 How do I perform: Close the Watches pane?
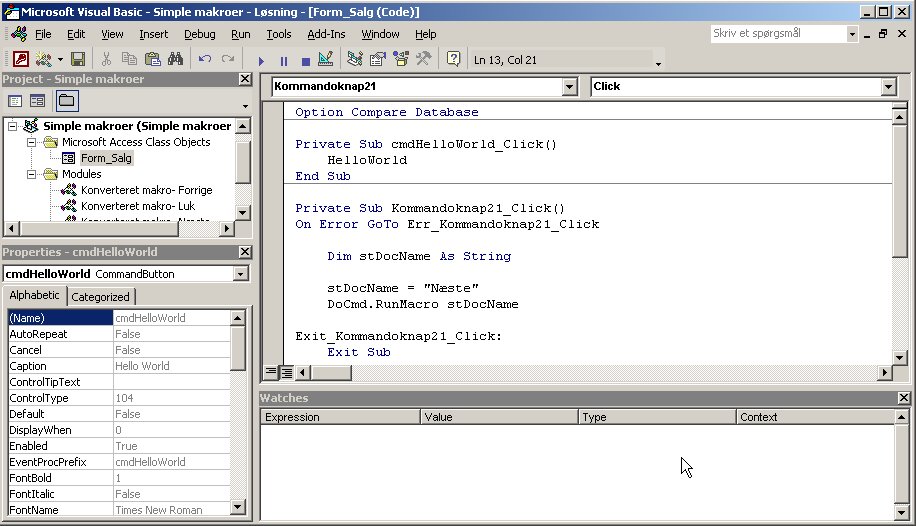point(904,398)
